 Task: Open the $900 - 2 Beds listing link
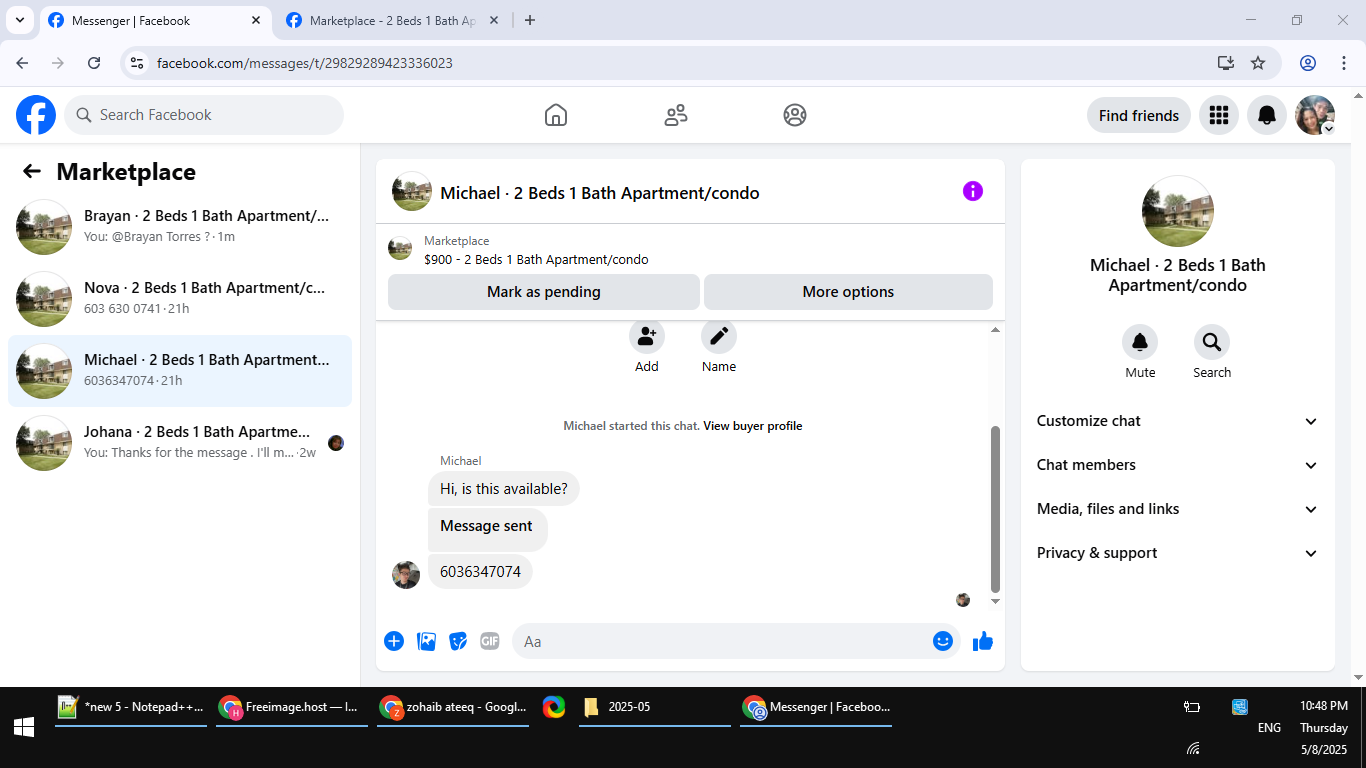coord(536,260)
